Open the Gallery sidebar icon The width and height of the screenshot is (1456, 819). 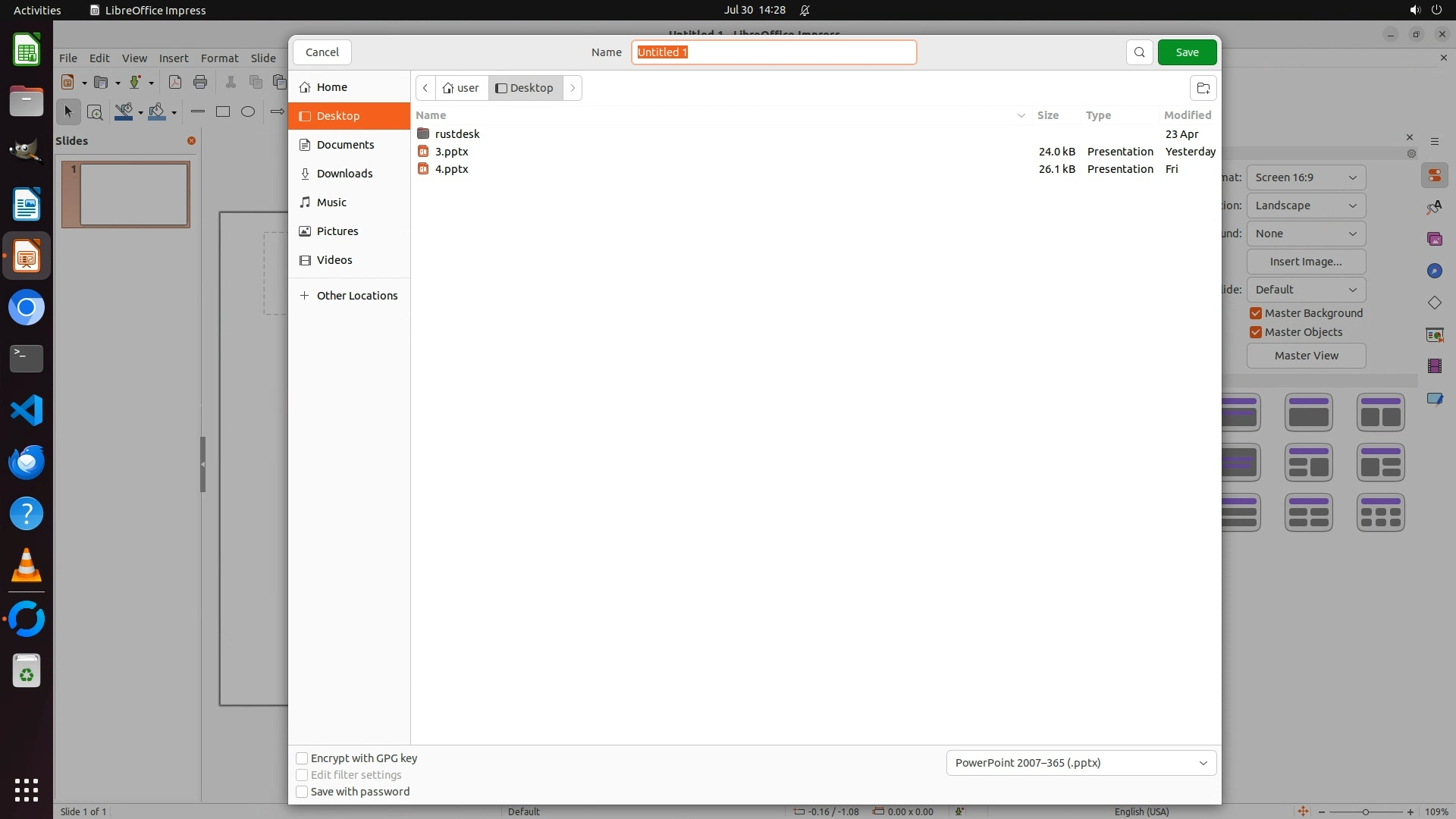click(1434, 239)
